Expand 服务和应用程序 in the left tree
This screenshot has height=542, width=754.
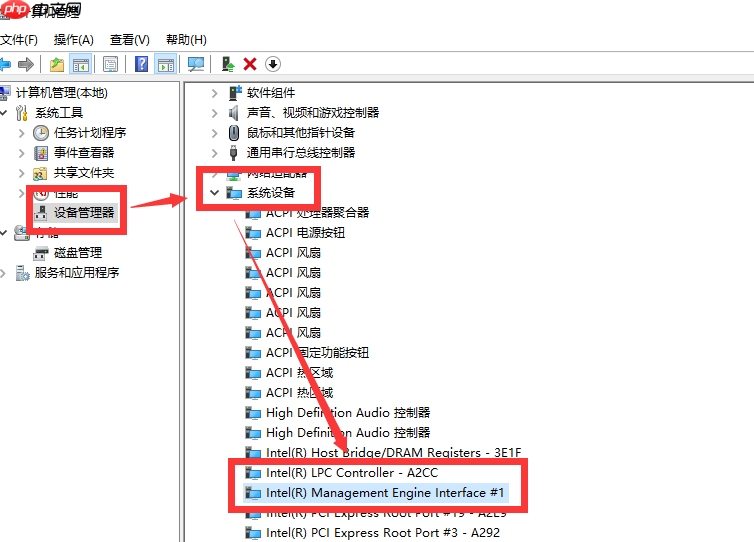[3, 273]
